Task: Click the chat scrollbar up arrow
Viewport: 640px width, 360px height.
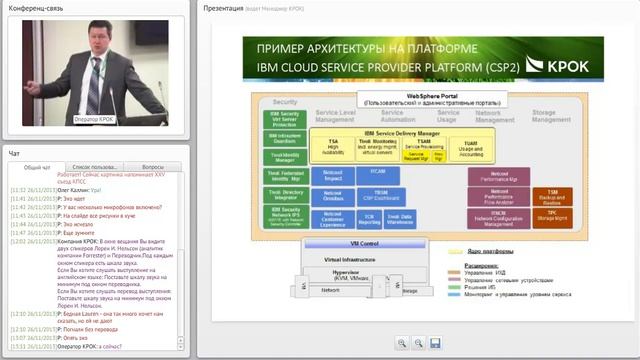Action: [x=180, y=340]
